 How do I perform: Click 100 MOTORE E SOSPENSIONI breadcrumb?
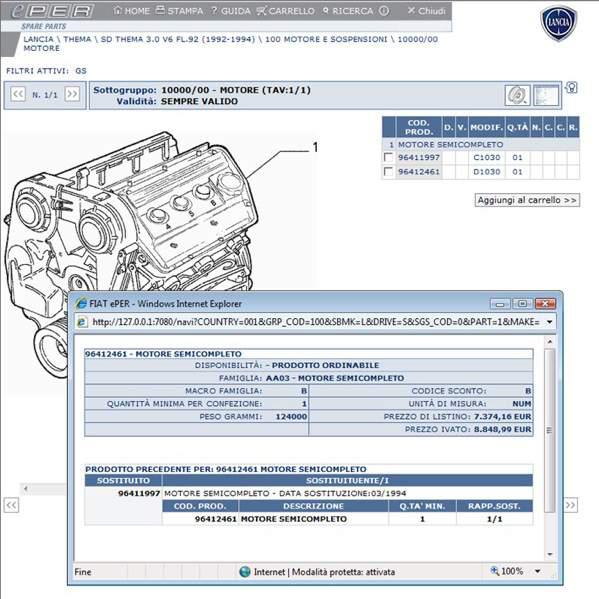(x=326, y=39)
